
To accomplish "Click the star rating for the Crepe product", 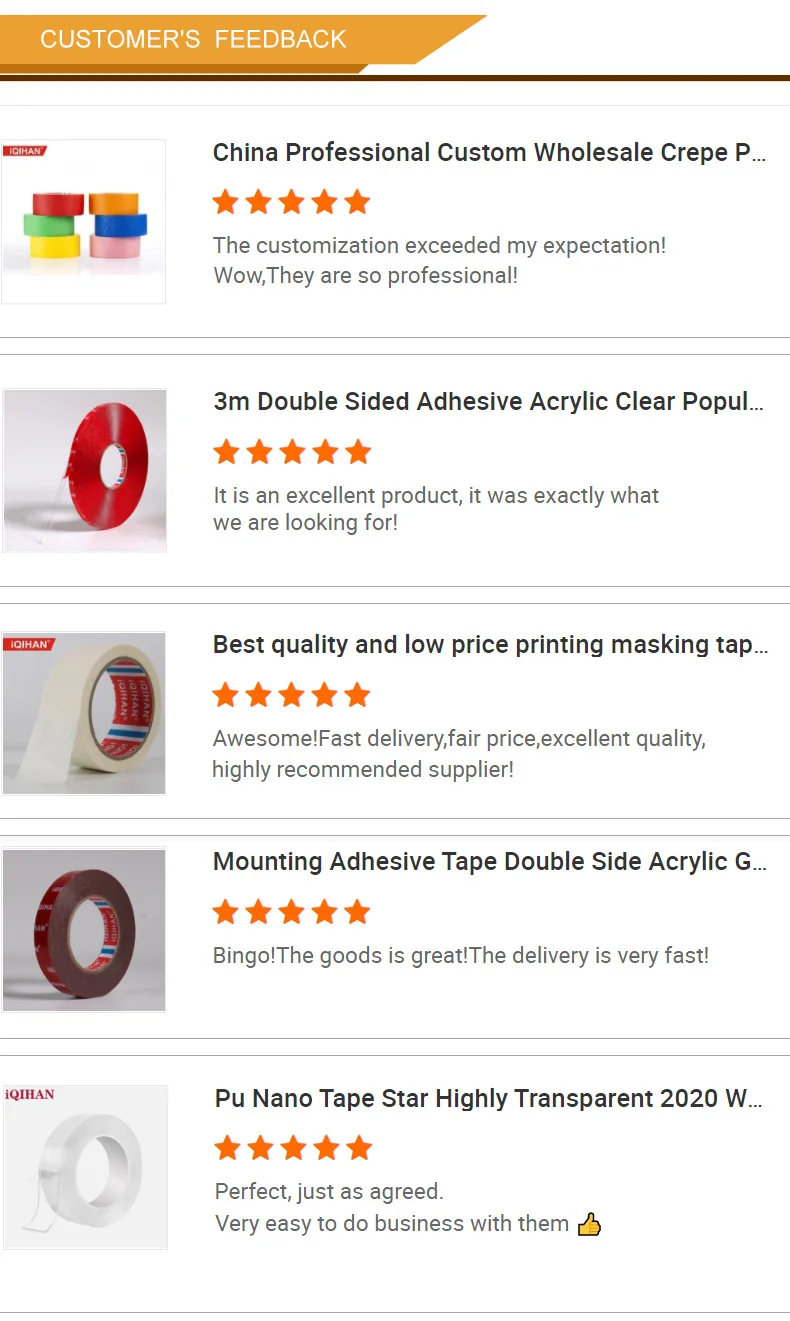I will (x=291, y=203).
